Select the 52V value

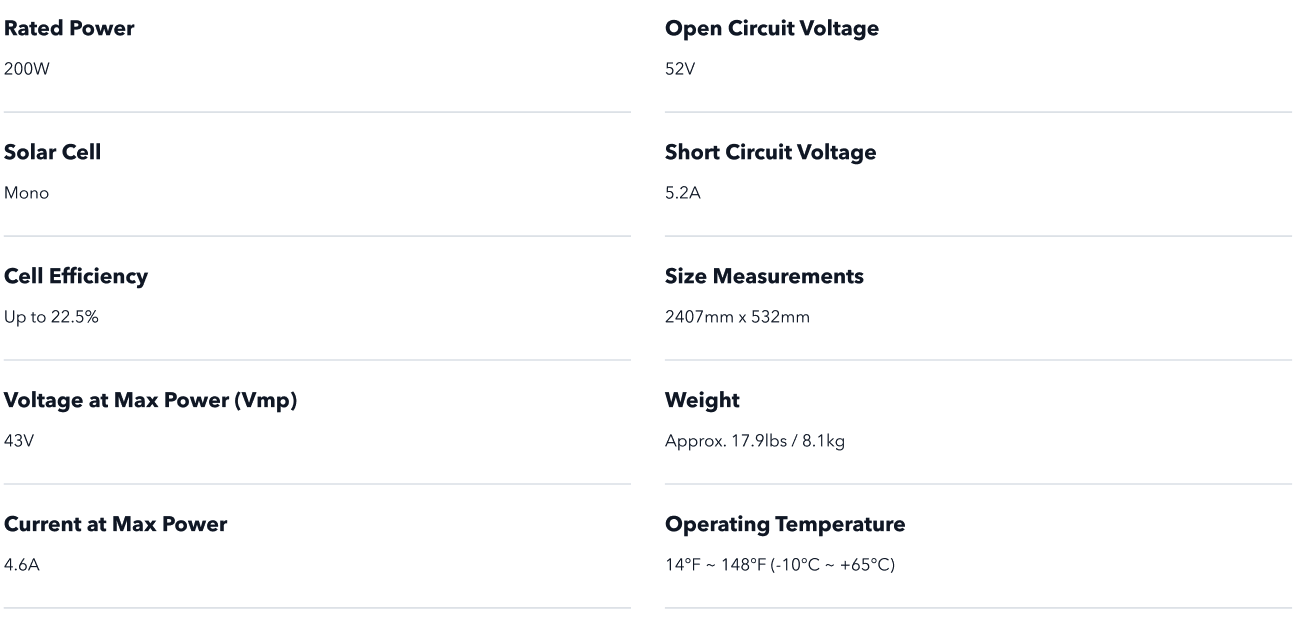pyautogui.click(x=680, y=69)
